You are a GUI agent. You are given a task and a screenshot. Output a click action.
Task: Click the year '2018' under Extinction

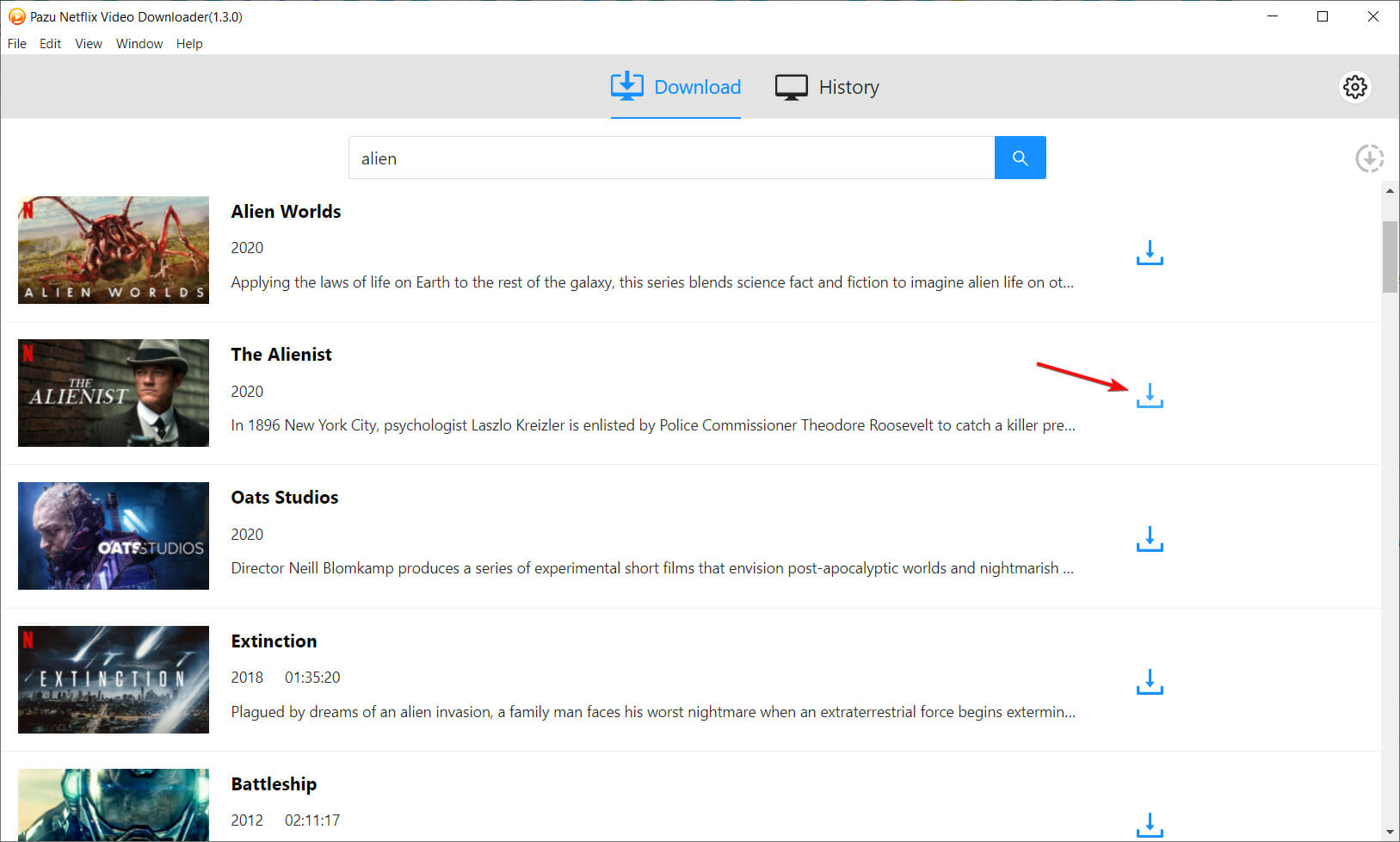(x=247, y=678)
